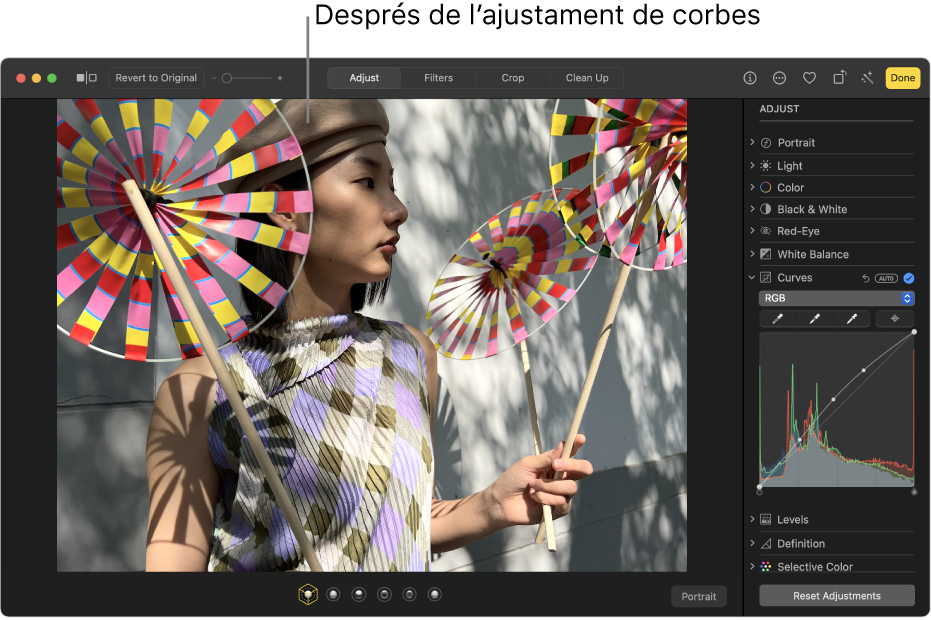This screenshot has height=620, width=931.
Task: Expand the Color section
Action: [752, 187]
